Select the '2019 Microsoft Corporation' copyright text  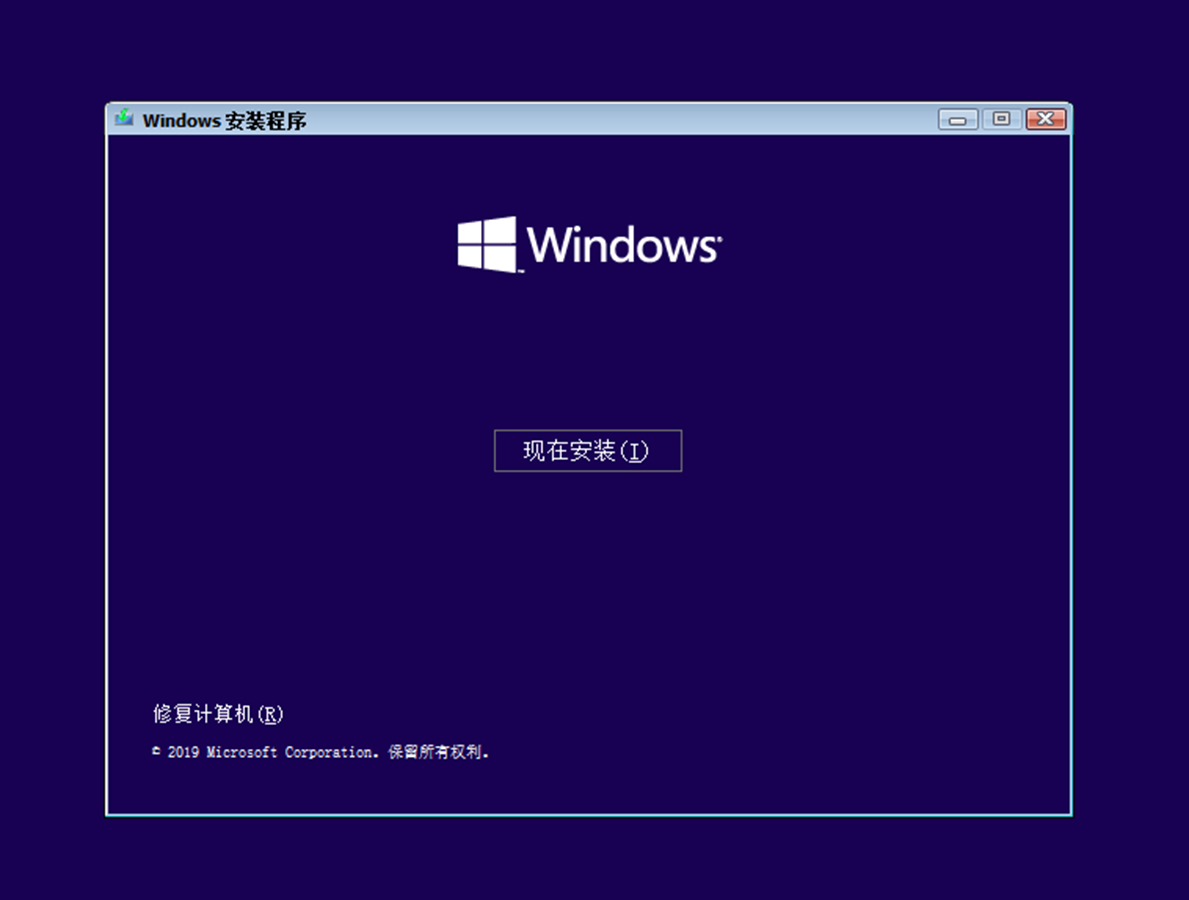click(x=271, y=752)
